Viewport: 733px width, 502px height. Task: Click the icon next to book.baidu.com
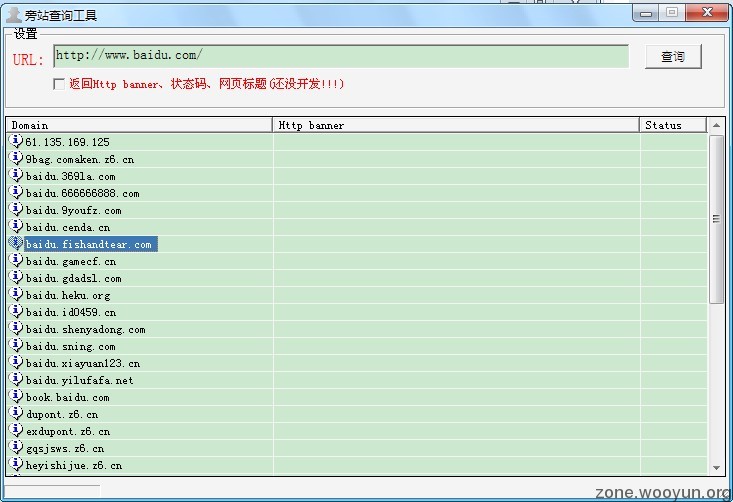(16, 396)
